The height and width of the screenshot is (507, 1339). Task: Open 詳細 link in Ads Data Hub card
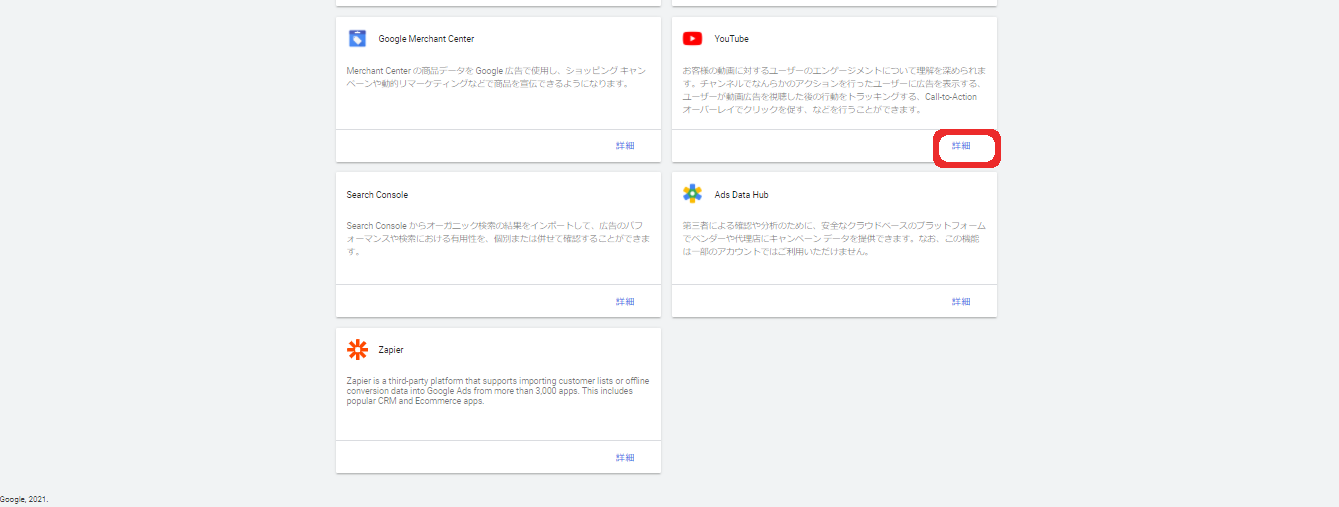pos(961,302)
